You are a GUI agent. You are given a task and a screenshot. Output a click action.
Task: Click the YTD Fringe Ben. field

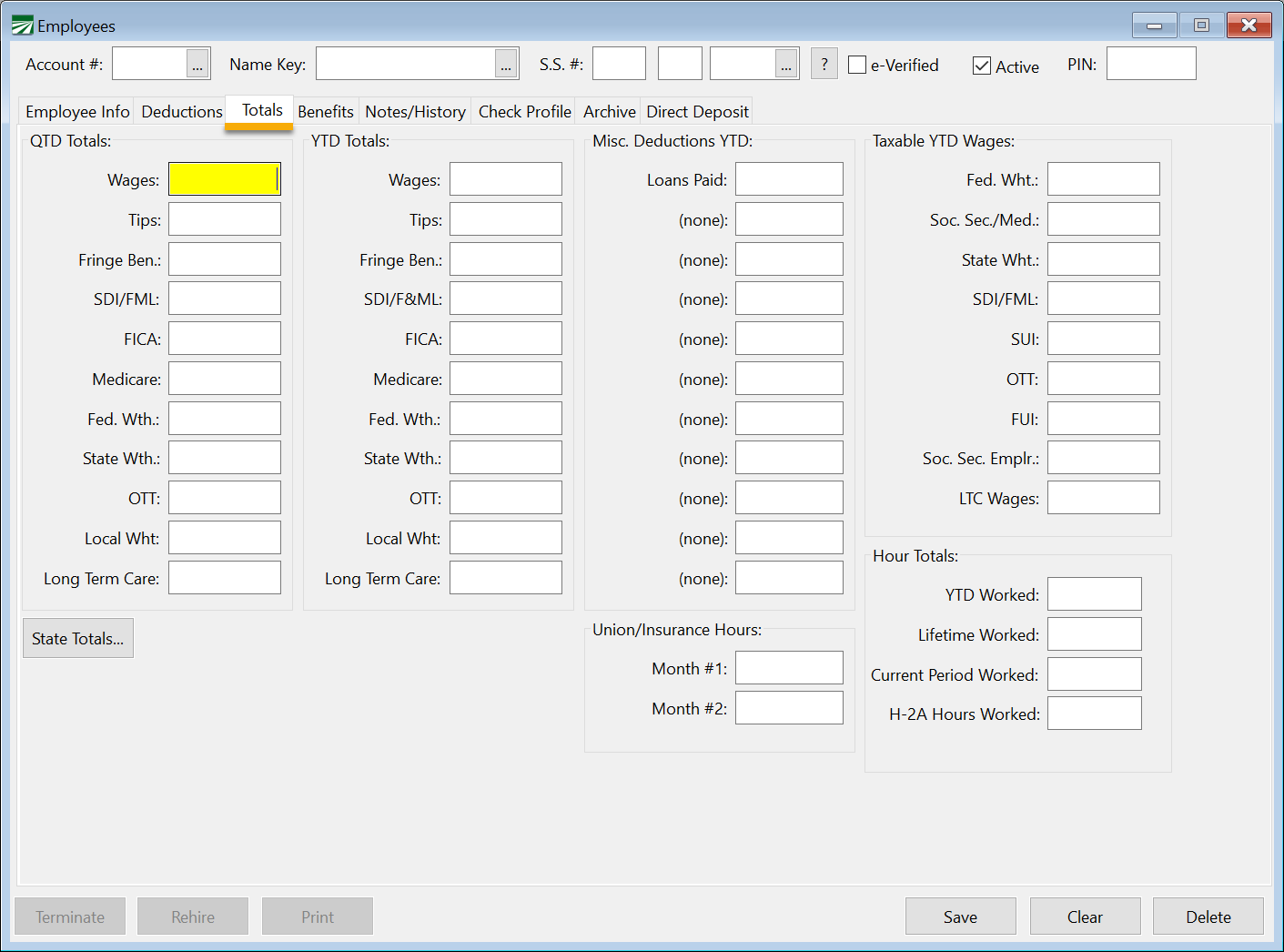click(x=506, y=259)
